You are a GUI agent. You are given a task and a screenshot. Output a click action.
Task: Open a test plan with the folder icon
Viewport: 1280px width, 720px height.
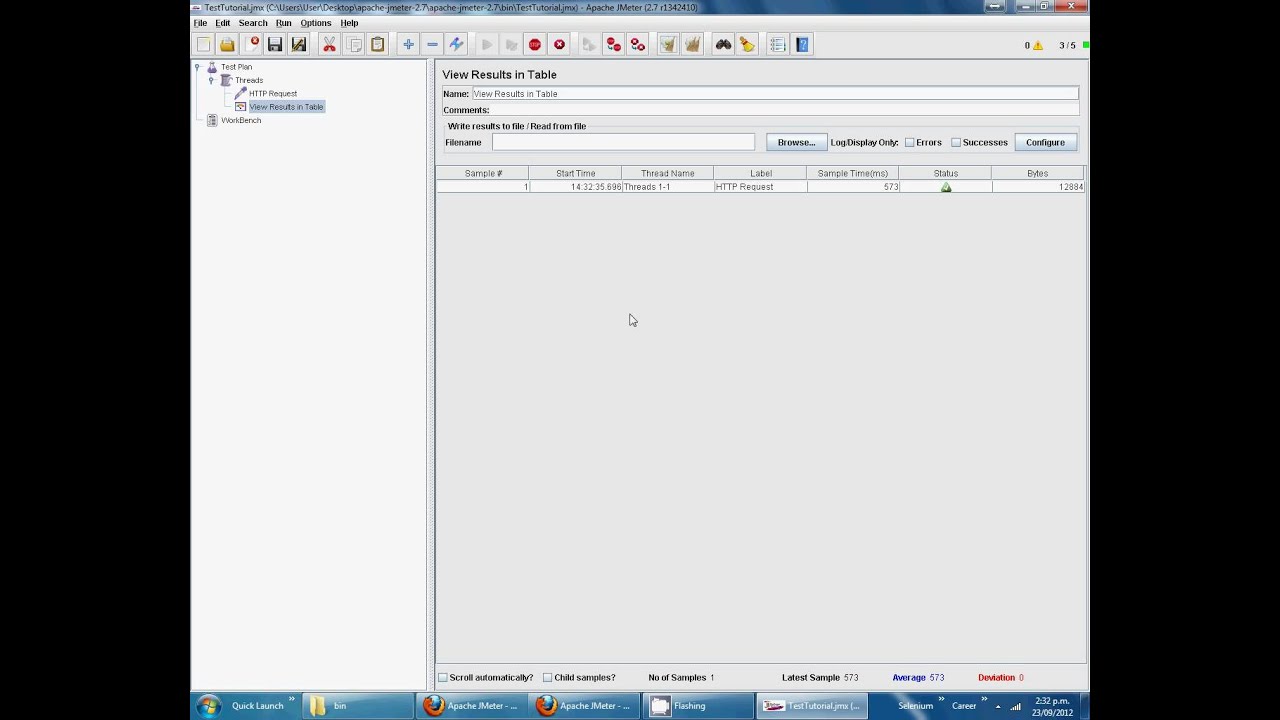[x=228, y=45]
